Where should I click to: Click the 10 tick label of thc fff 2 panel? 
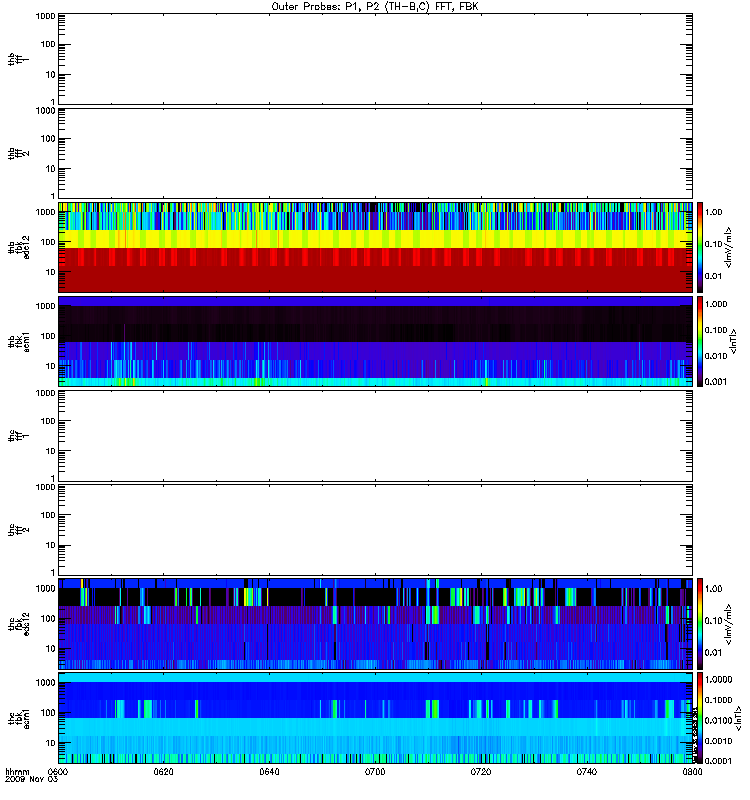[51, 545]
